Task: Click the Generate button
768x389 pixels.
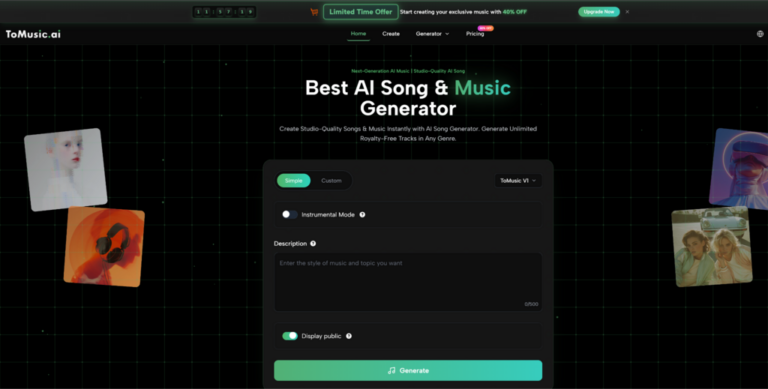Action: click(x=408, y=370)
